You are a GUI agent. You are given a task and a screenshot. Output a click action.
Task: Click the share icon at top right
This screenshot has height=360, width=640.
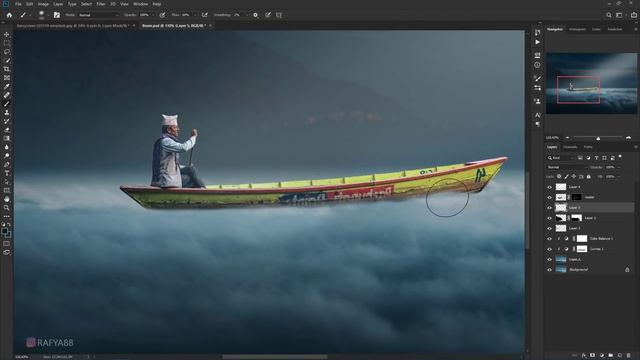click(x=633, y=15)
